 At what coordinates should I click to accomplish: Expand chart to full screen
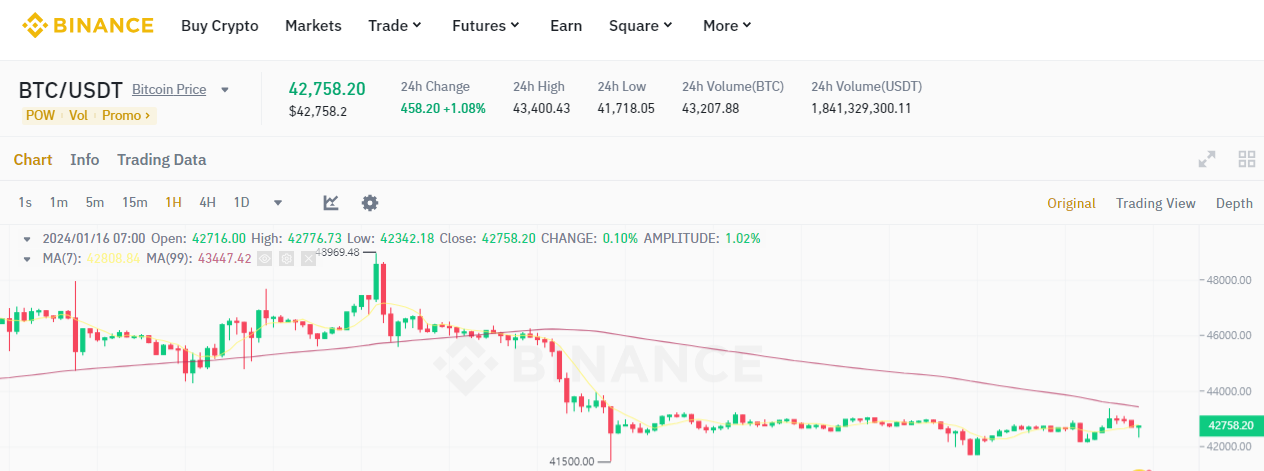[1207, 159]
